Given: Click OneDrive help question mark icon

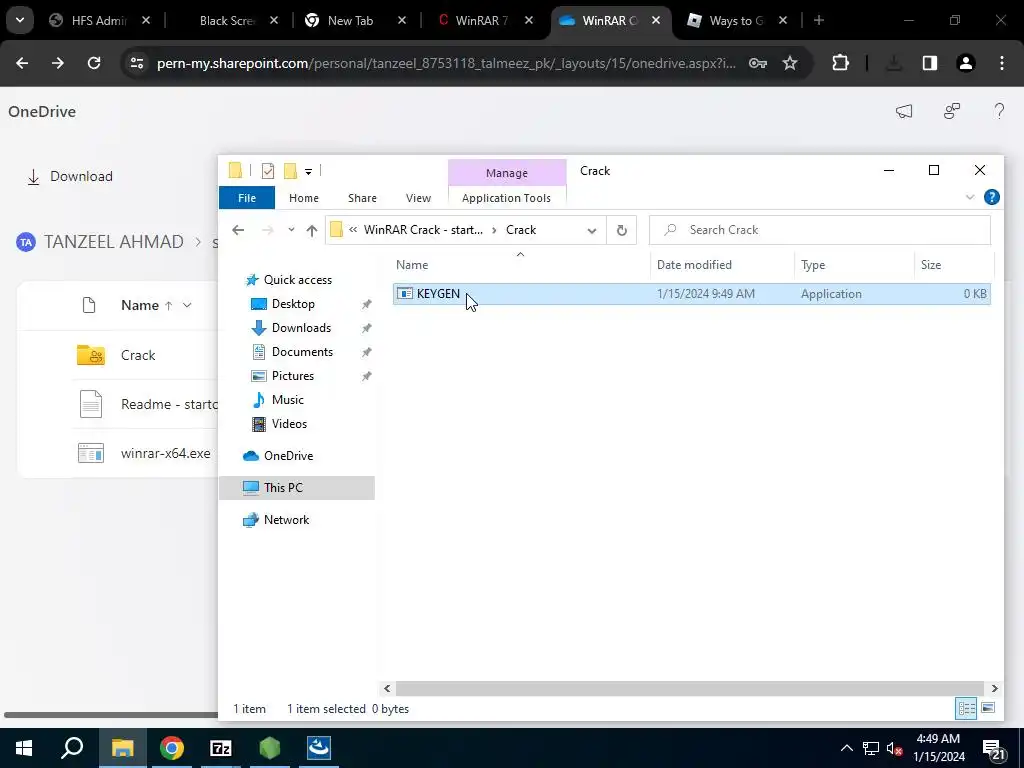Looking at the screenshot, I should tap(999, 111).
